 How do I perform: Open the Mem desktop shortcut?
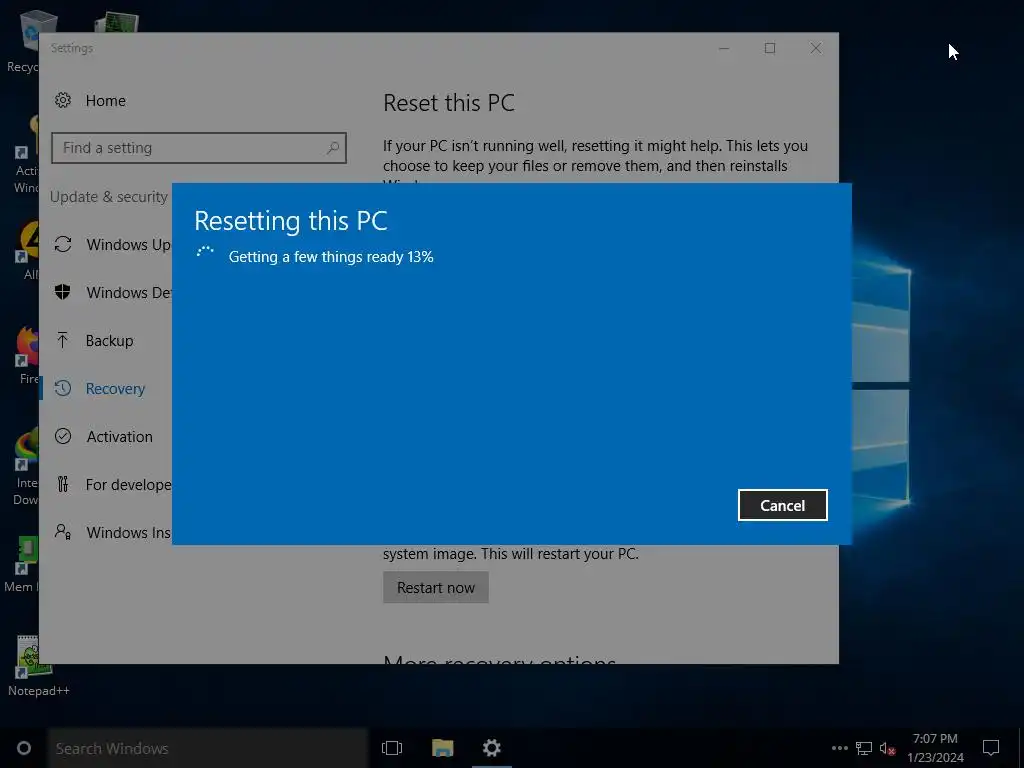tap(22, 565)
